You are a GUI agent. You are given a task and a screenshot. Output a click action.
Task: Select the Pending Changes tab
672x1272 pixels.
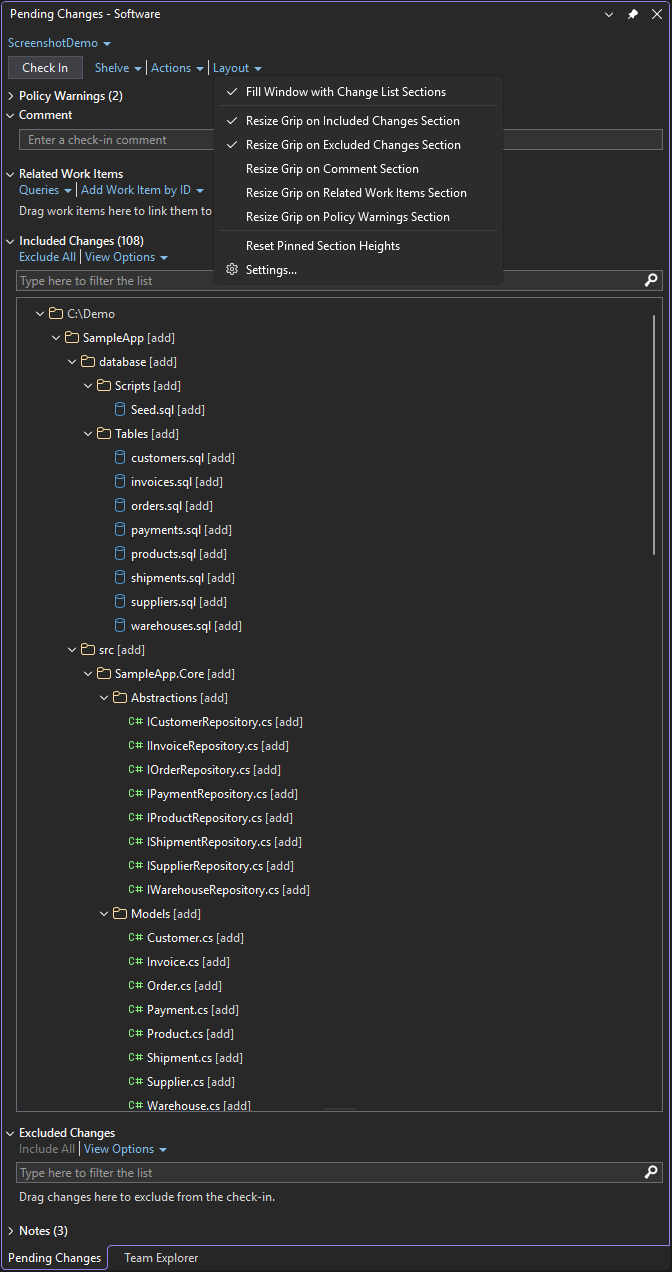pyautogui.click(x=55, y=1258)
